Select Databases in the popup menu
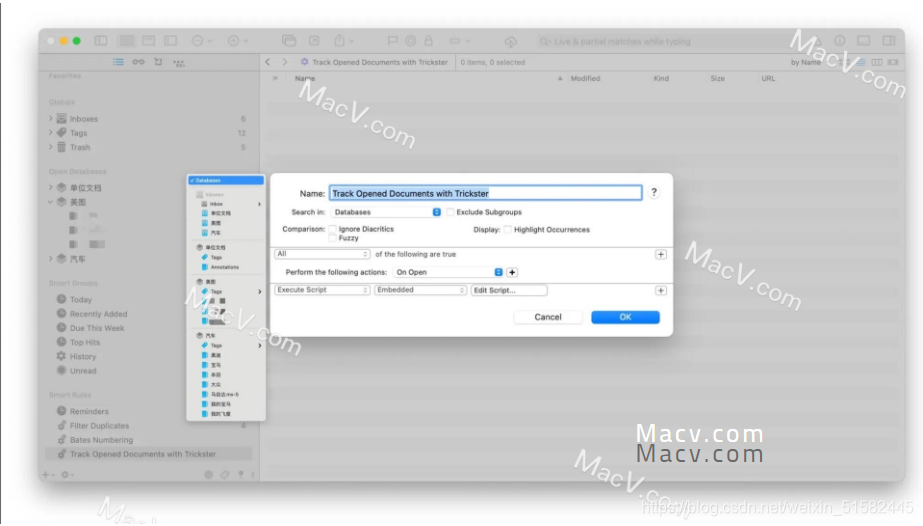This screenshot has height=526, width=923. pos(226,180)
